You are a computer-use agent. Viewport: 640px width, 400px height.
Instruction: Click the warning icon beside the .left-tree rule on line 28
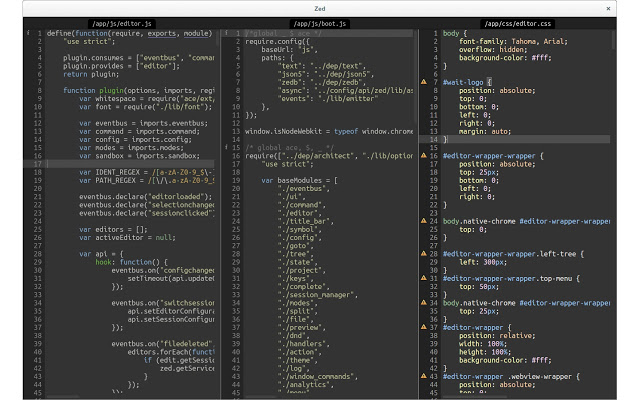(424, 253)
